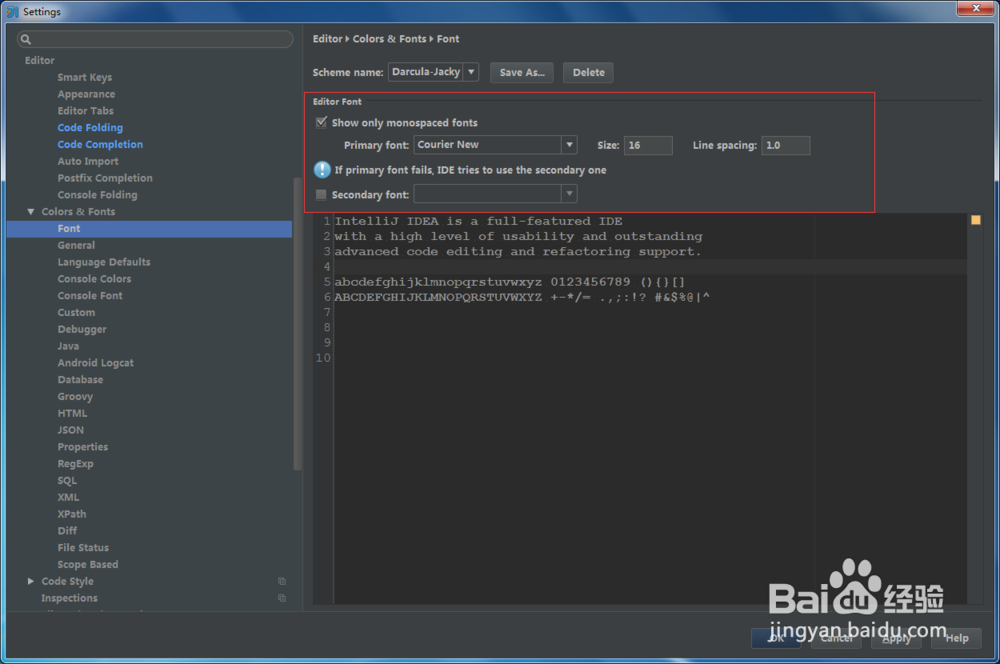Expand the Code Style tree node
Screen dimensions: 1000x664
click(x=30, y=581)
